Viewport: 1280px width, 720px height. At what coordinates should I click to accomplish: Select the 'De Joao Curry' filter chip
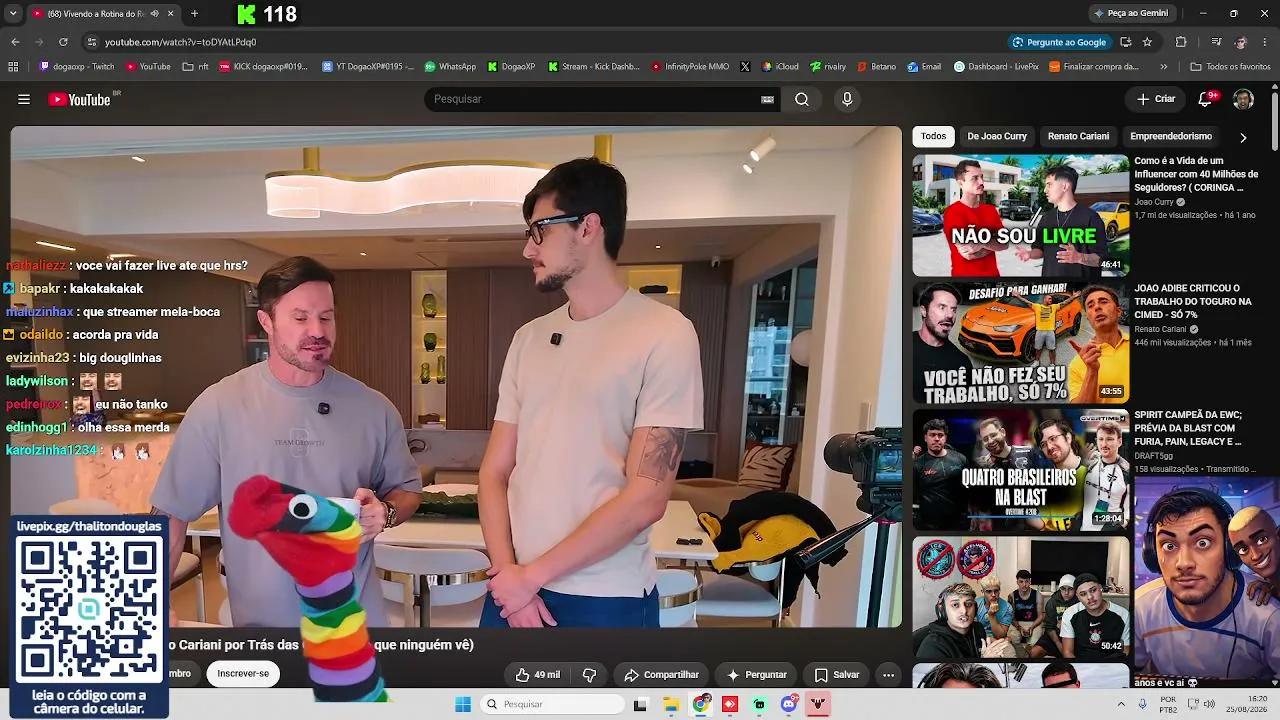tap(997, 136)
